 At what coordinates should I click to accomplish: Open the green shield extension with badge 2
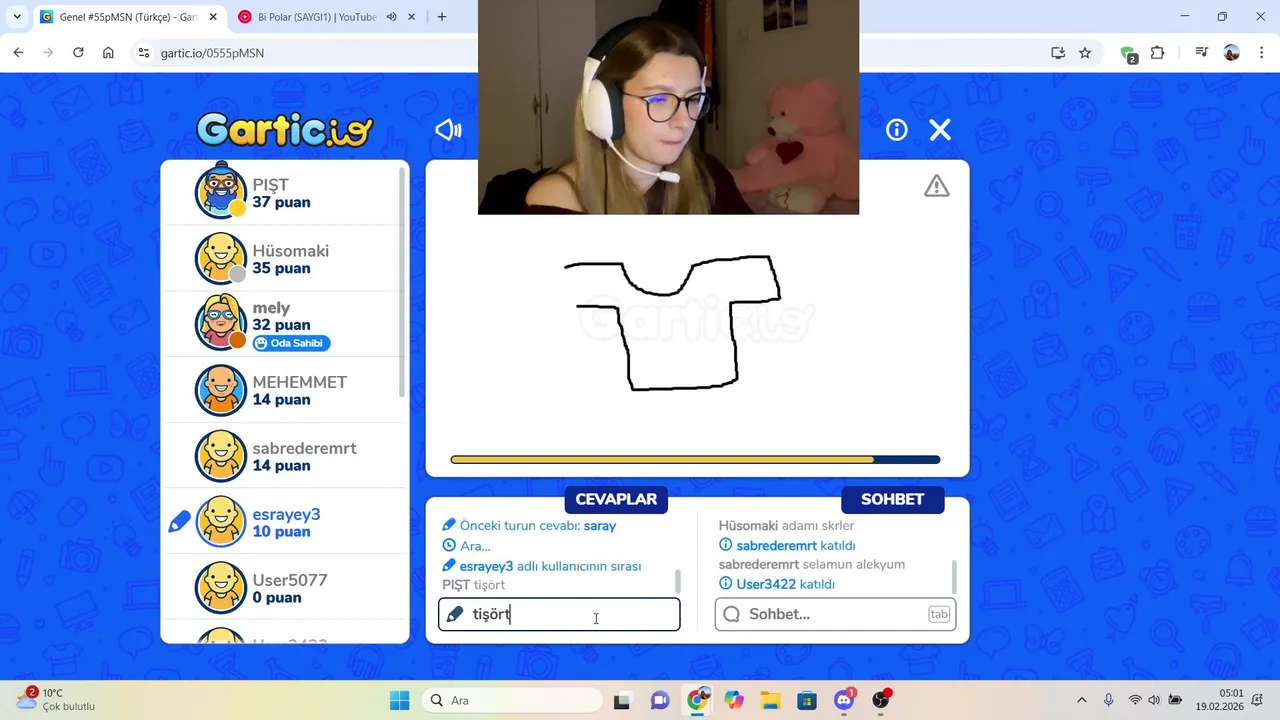point(1128,54)
